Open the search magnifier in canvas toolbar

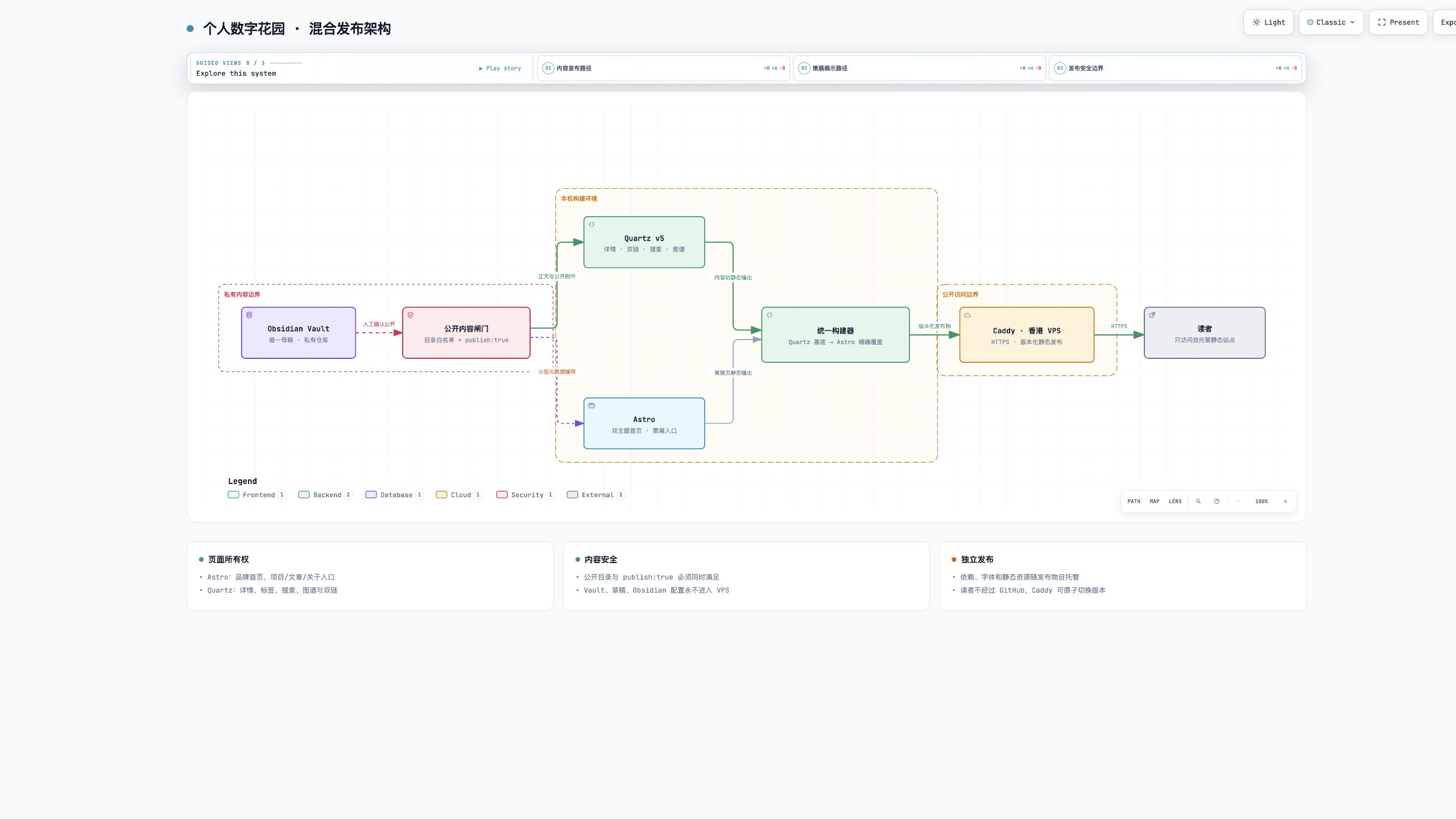[1198, 501]
